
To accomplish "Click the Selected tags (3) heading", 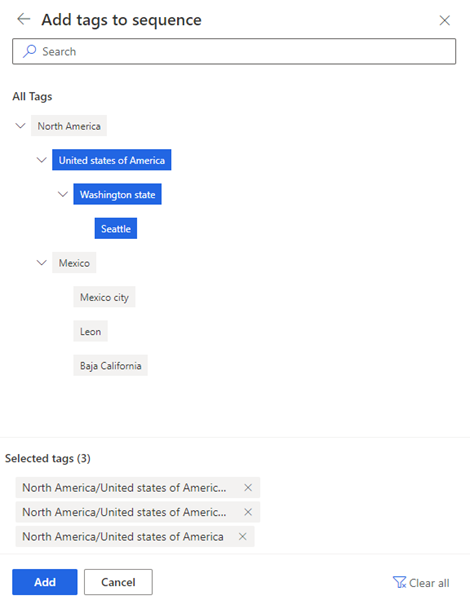I will tap(48, 458).
